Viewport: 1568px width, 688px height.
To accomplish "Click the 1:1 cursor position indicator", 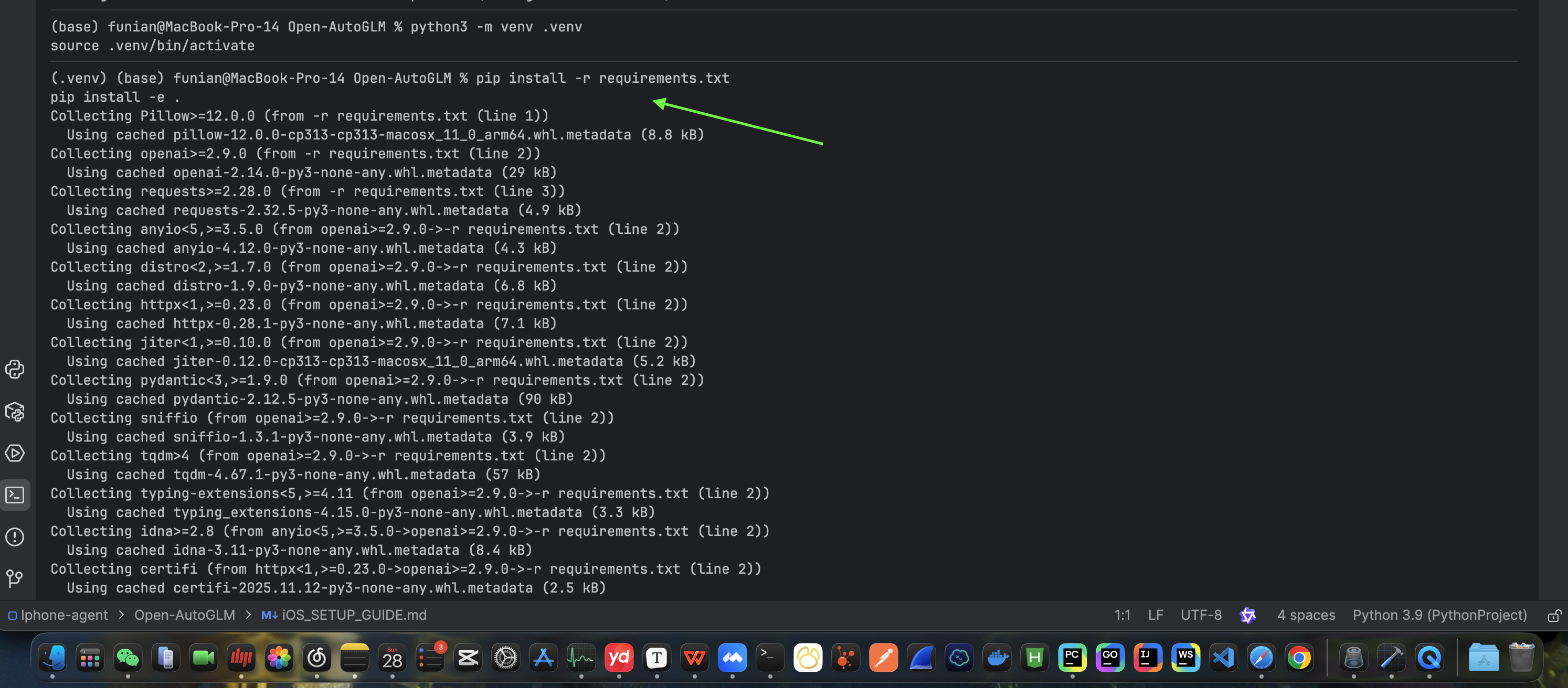I will [1122, 615].
